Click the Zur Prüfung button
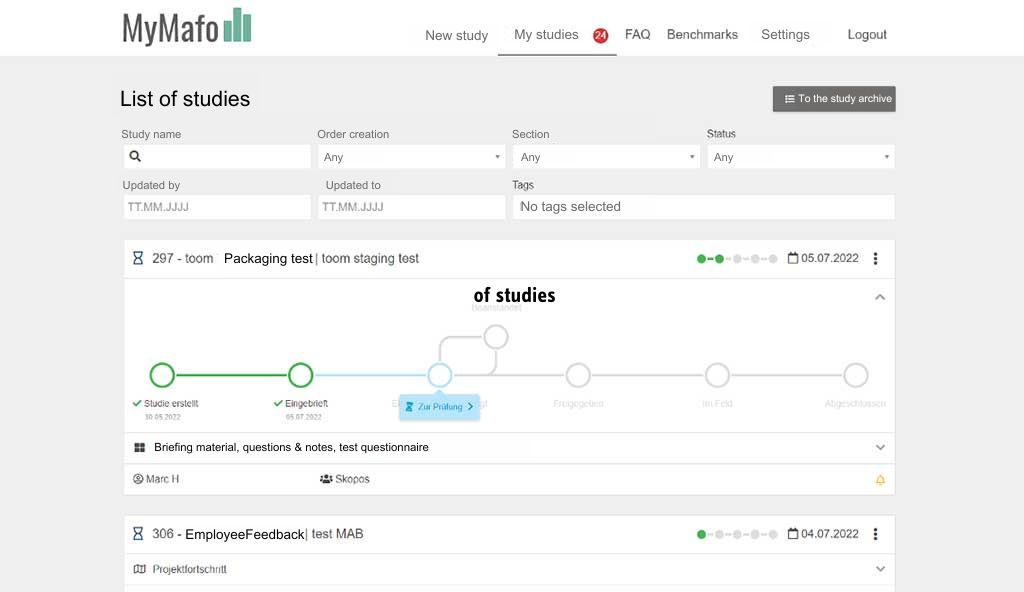Screen dimensions: 1024x592 point(440,407)
